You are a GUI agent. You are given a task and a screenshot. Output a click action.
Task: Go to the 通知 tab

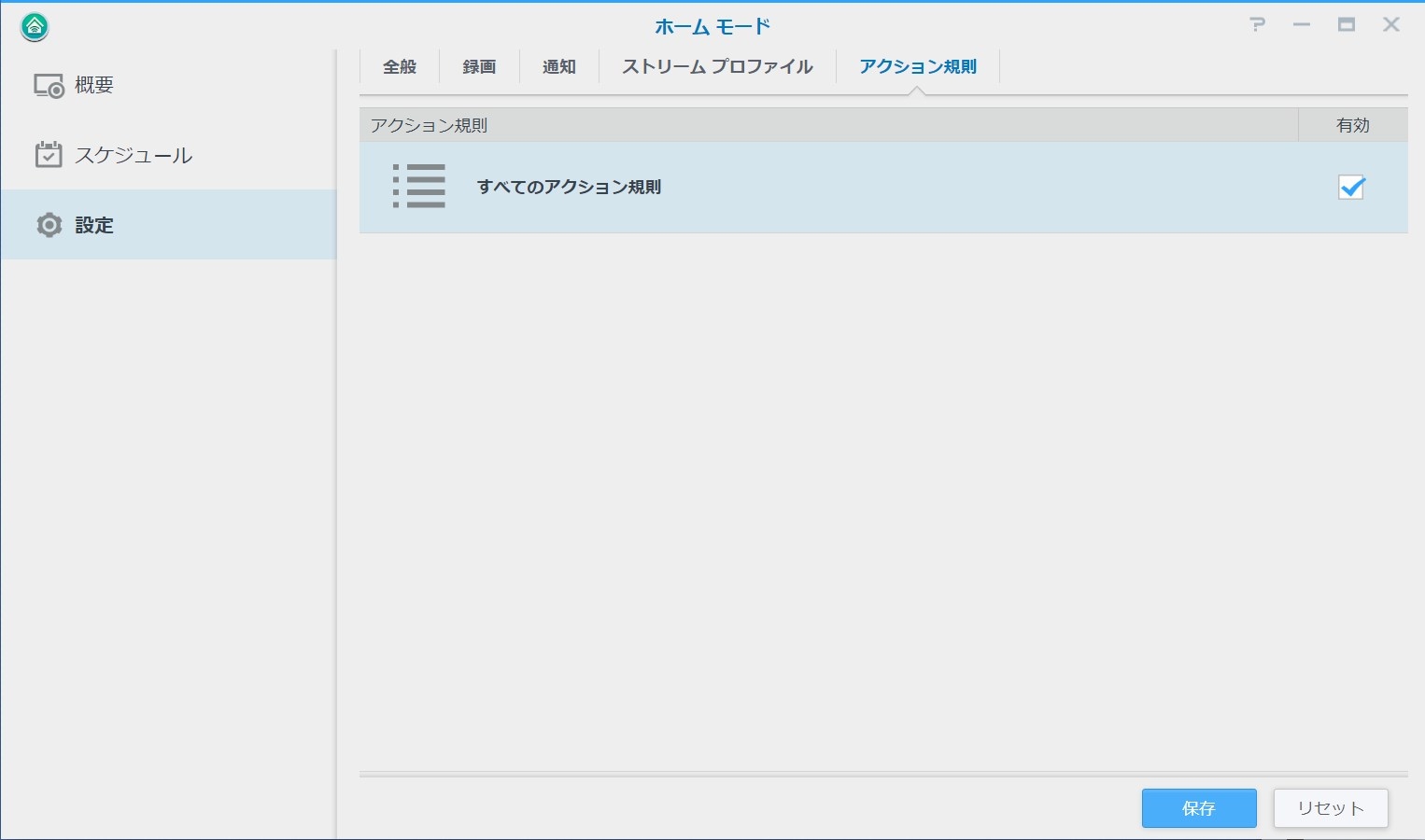tap(558, 67)
